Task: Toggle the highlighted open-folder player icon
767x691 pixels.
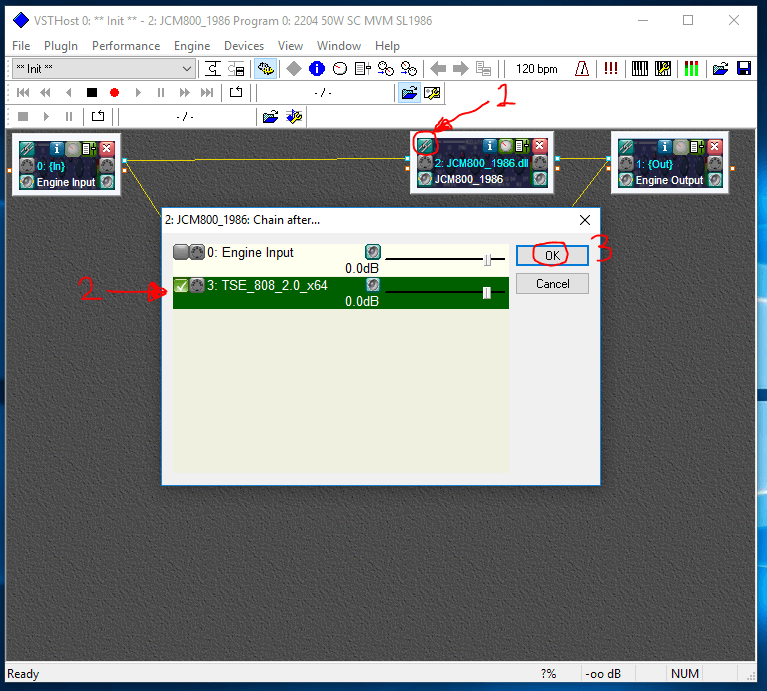Action: (409, 92)
